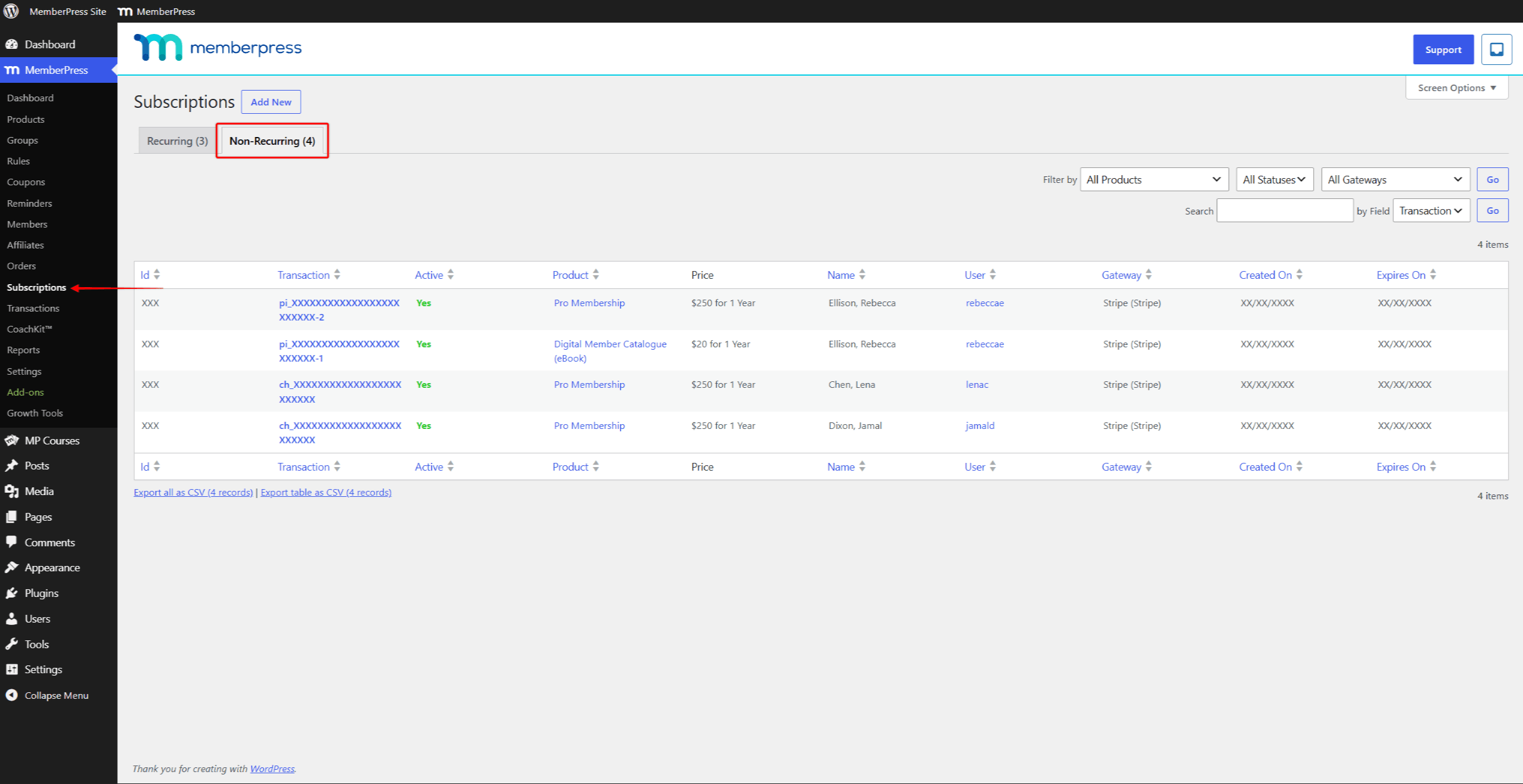Open the All Gateways filter dropdown
Image resolution: width=1523 pixels, height=784 pixels.
point(1395,179)
